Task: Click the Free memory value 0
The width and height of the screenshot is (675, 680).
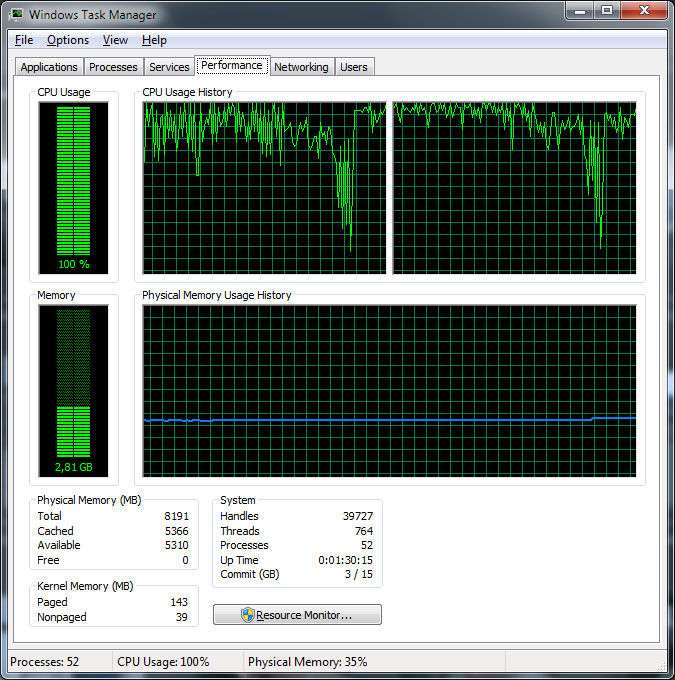Action: point(185,560)
